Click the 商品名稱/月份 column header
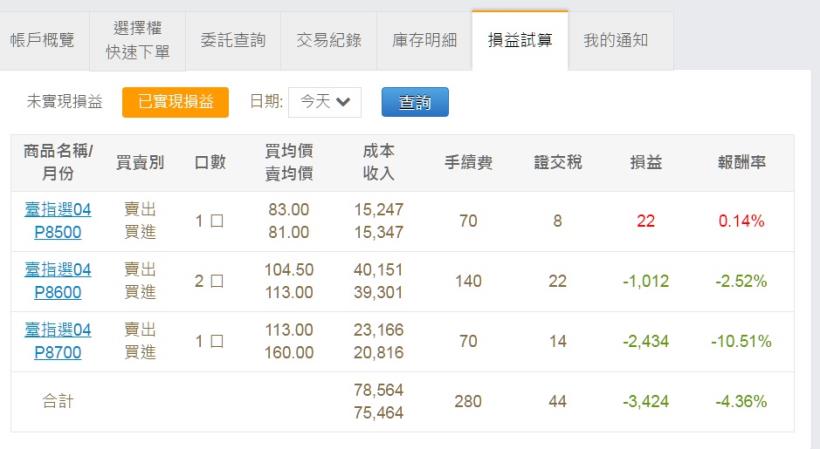This screenshot has width=820, height=449. click(57, 162)
